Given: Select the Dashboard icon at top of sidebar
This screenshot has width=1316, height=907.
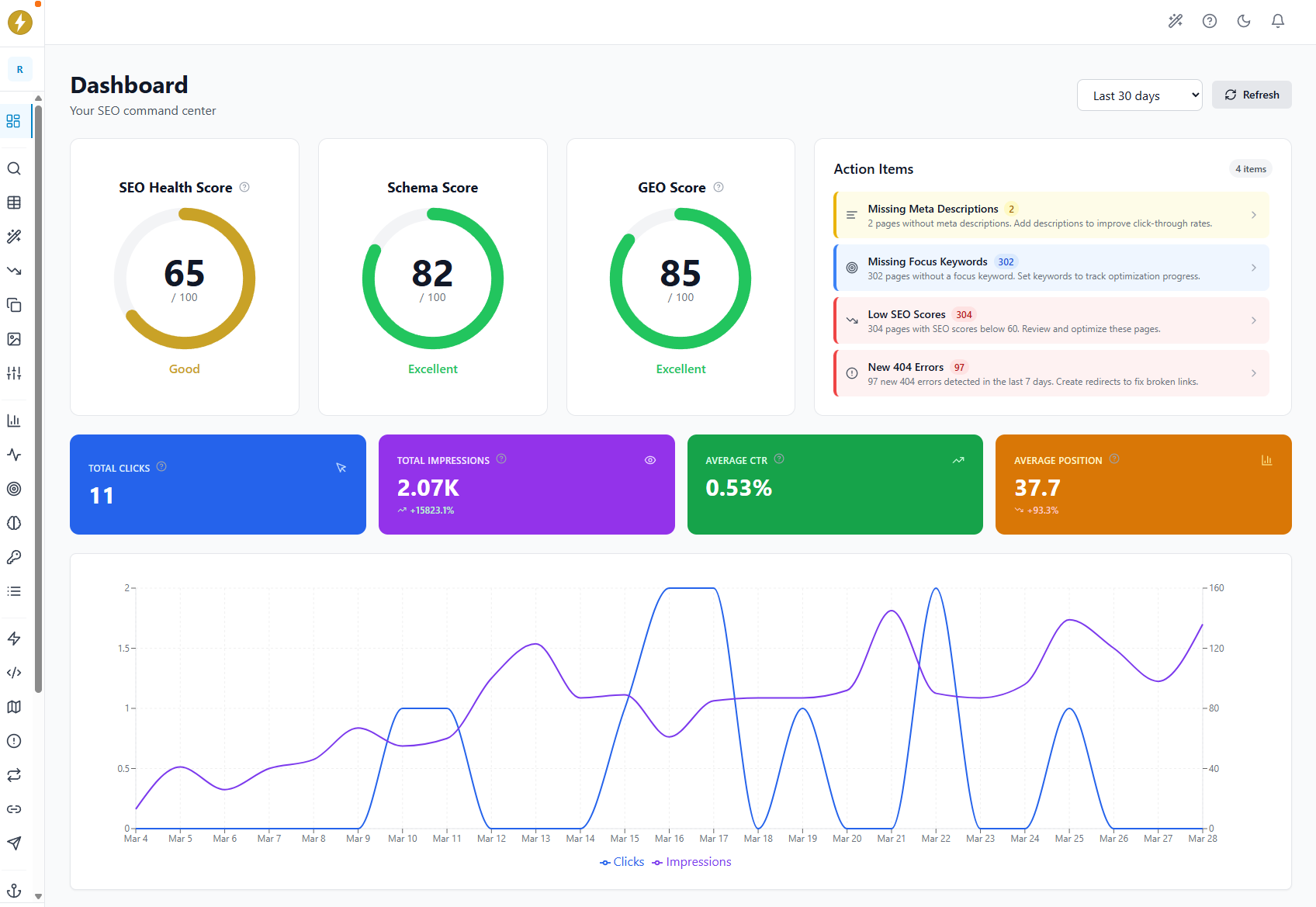Looking at the screenshot, I should [x=14, y=121].
